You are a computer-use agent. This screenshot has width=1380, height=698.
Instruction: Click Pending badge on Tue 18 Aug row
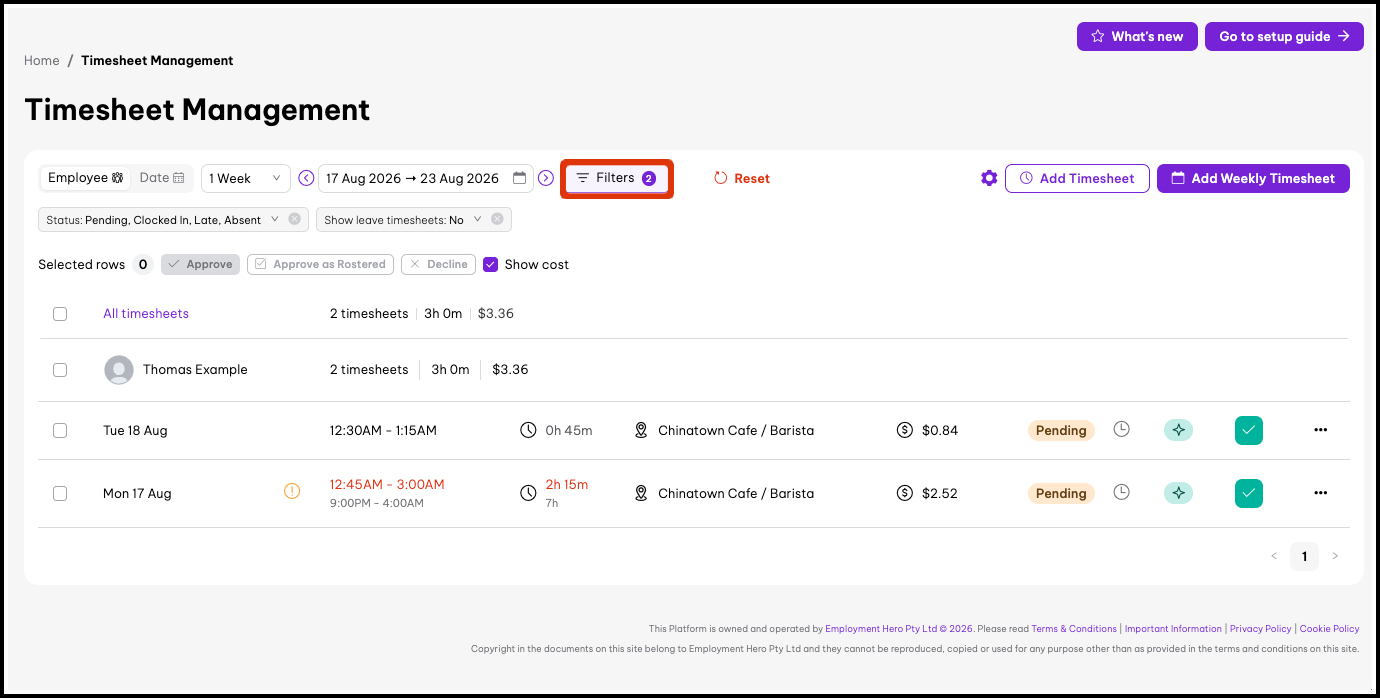1061,430
